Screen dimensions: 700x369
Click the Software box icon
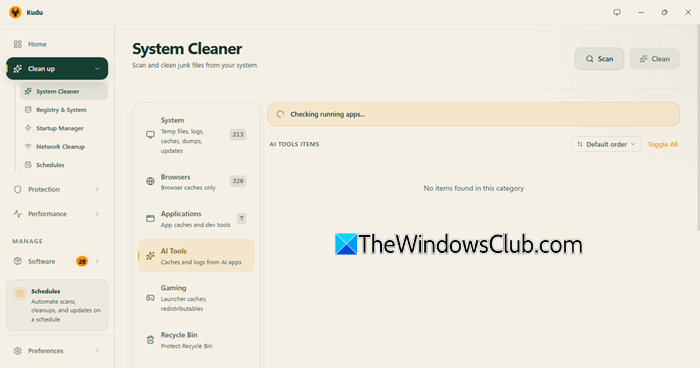[x=17, y=261]
